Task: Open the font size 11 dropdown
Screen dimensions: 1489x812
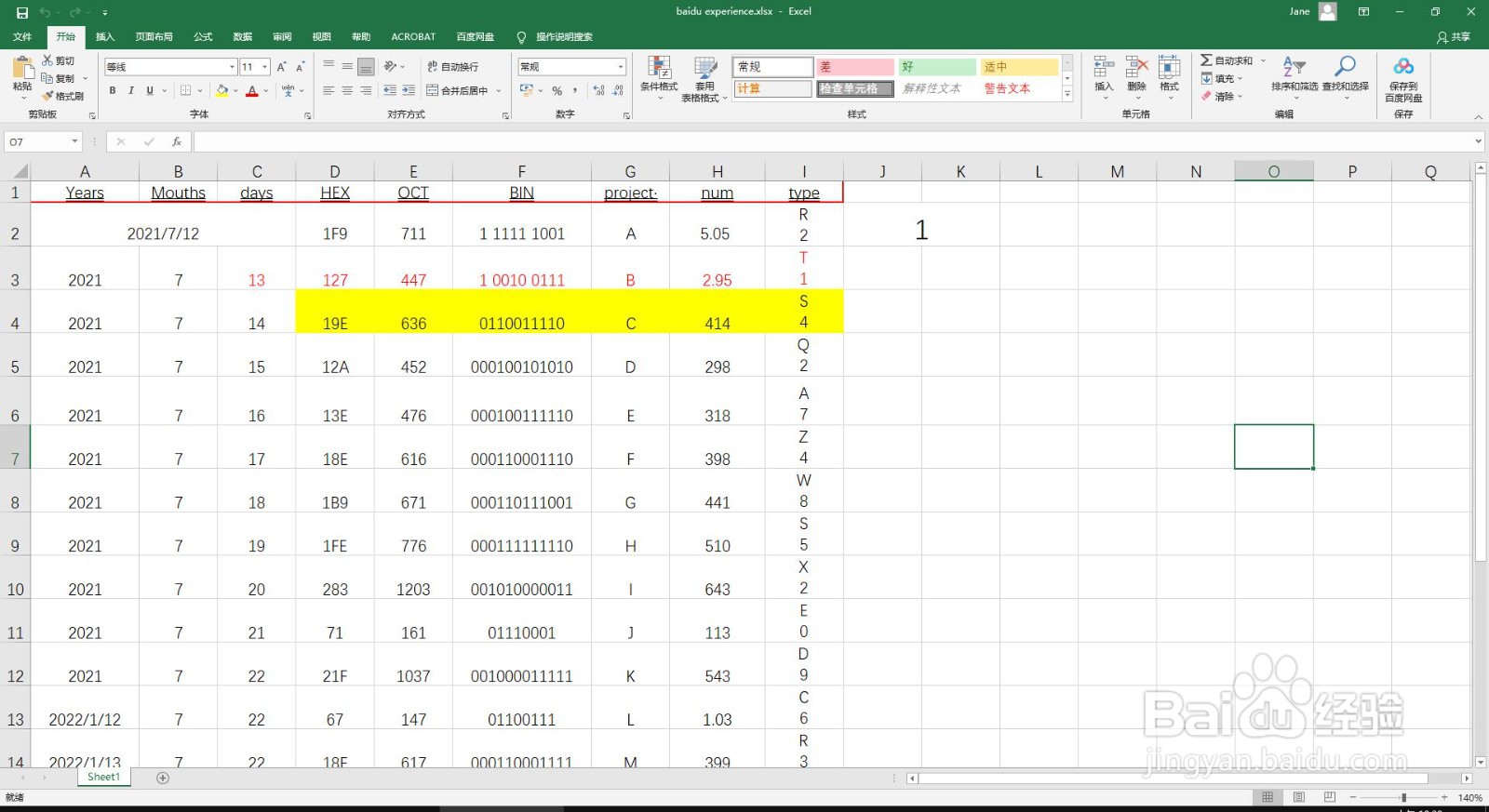Action: (x=265, y=67)
